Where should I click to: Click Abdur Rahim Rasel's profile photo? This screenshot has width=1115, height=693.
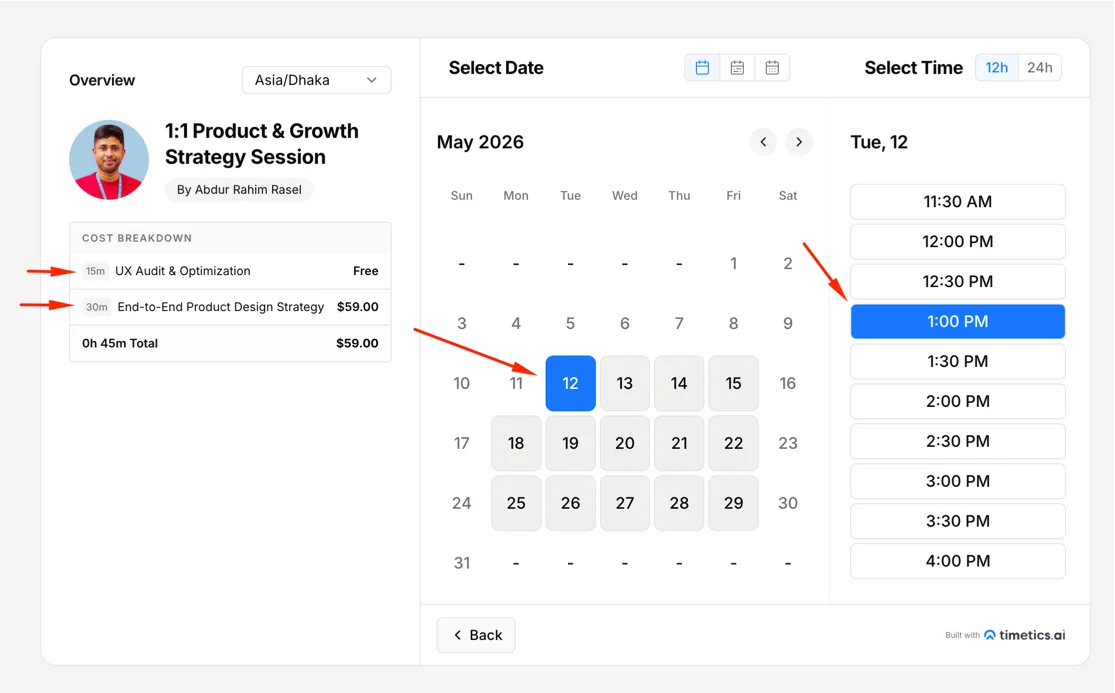tap(109, 160)
